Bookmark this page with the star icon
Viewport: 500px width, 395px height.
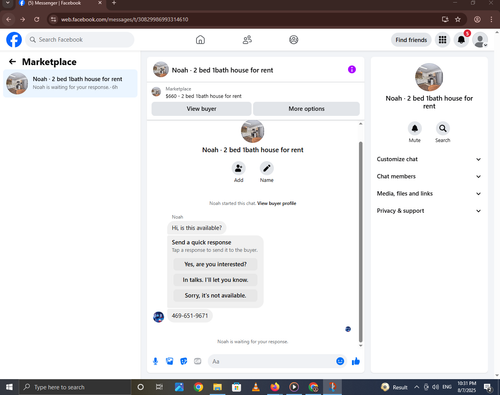tap(458, 19)
